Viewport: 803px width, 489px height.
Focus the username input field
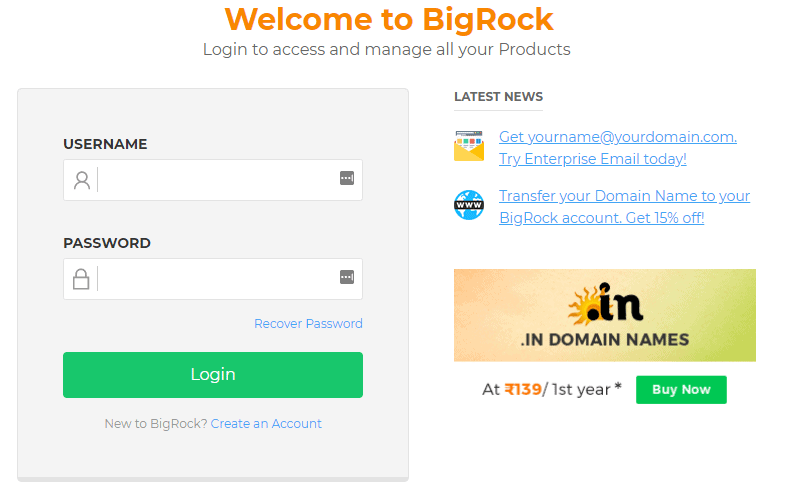click(213, 180)
